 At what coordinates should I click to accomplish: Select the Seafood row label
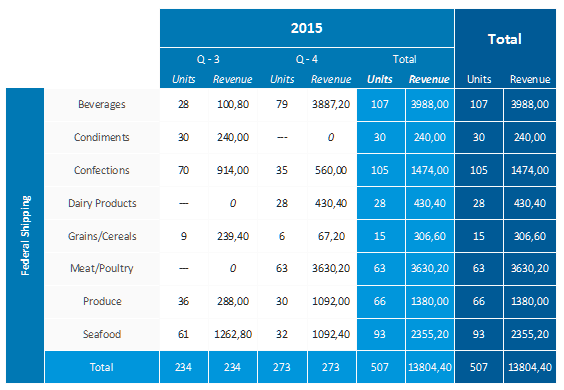[102, 334]
